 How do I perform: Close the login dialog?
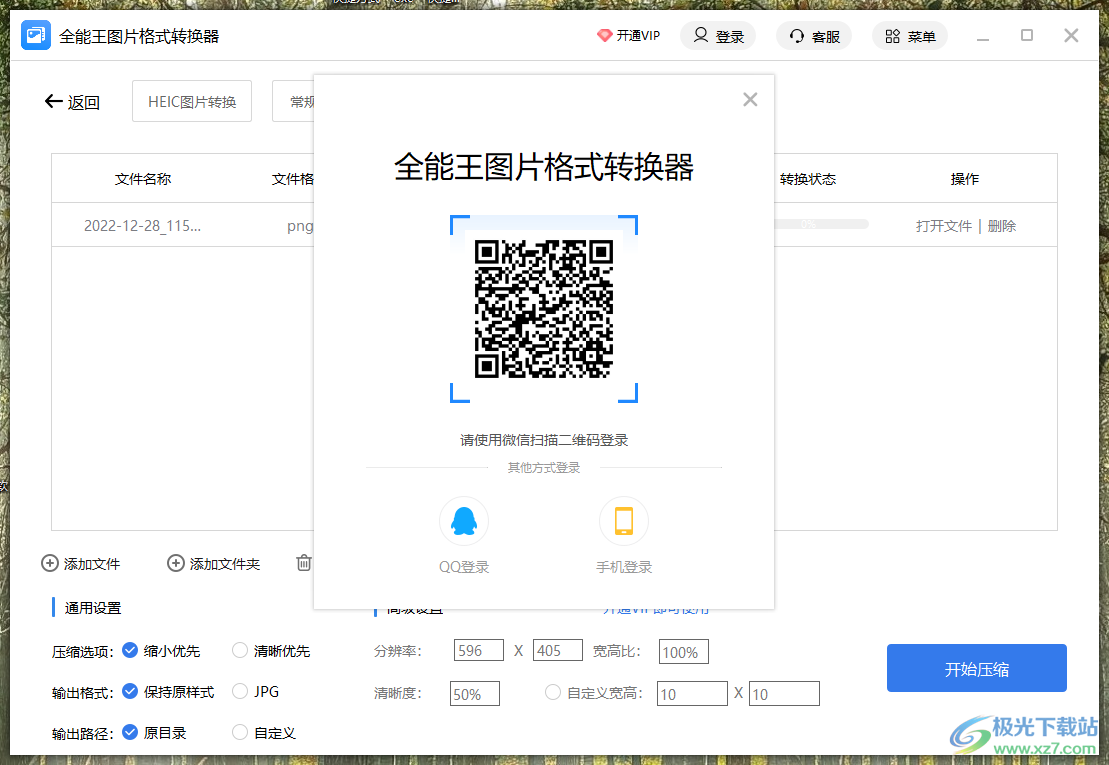click(x=750, y=100)
